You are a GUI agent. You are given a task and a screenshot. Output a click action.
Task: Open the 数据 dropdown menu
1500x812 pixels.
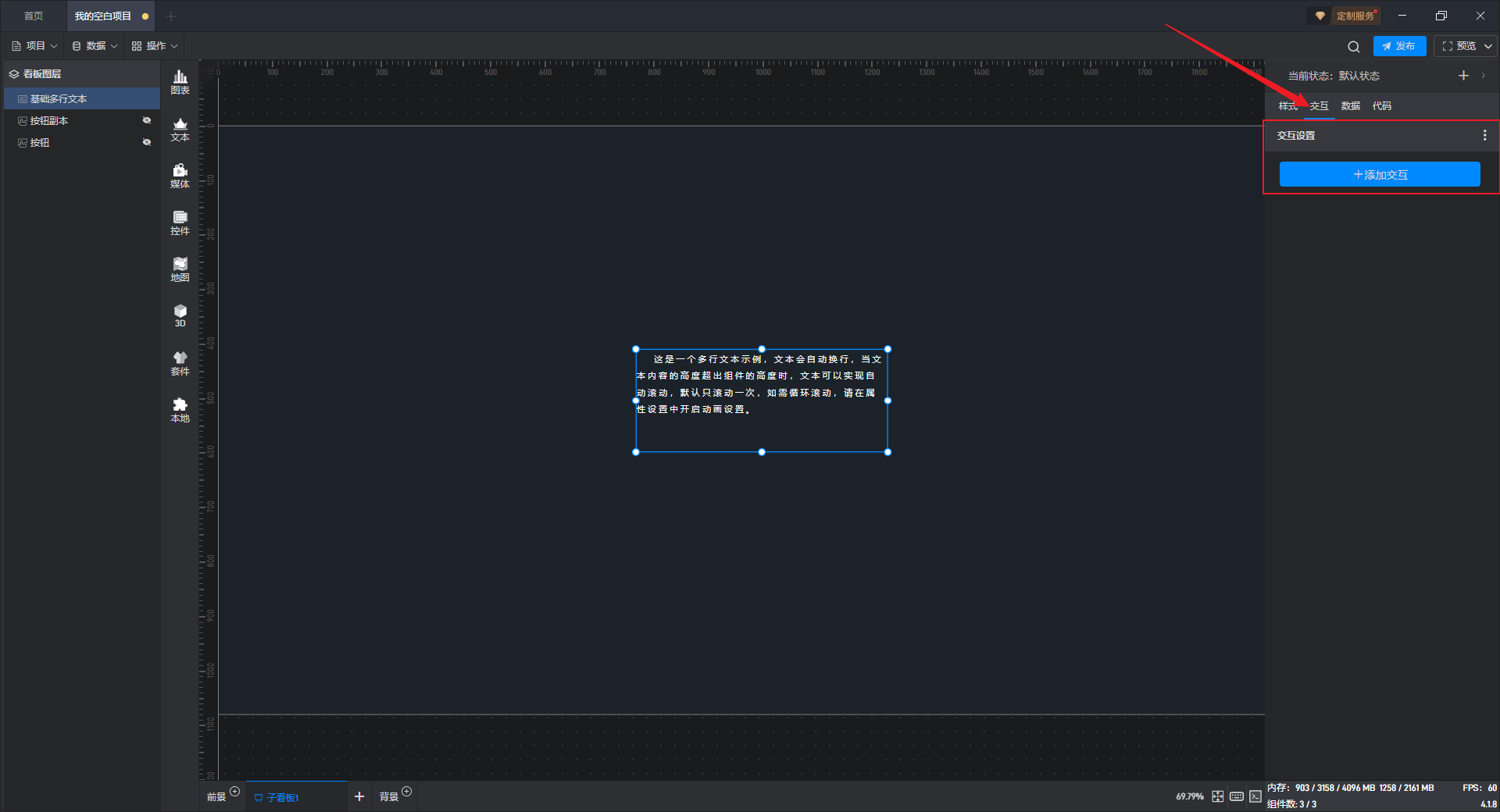[x=95, y=46]
